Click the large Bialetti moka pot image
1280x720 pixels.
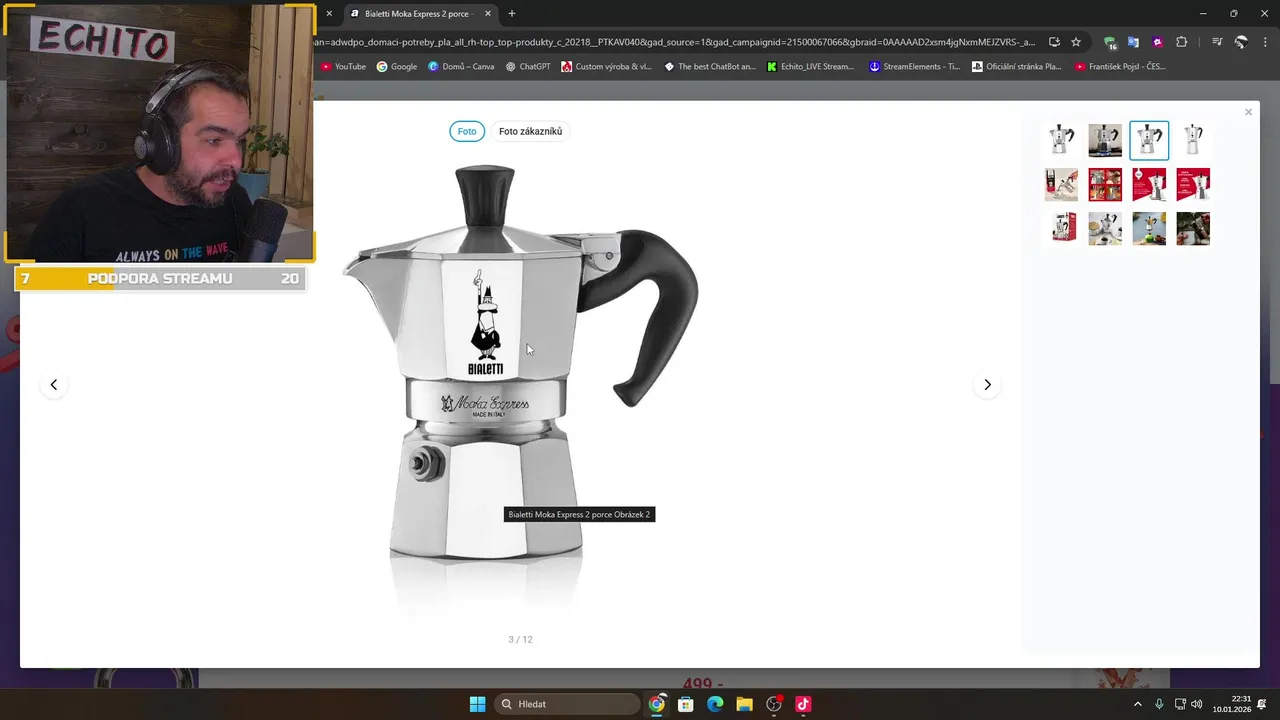click(x=520, y=385)
